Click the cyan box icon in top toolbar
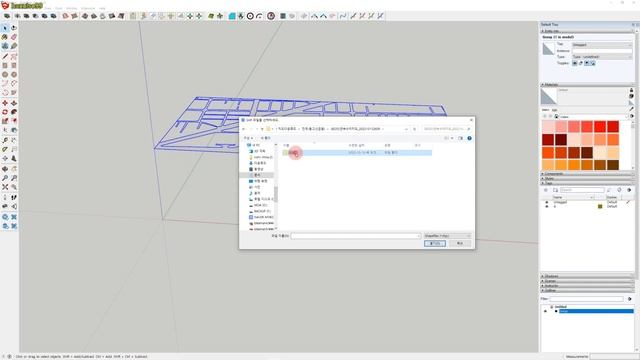 232,16
